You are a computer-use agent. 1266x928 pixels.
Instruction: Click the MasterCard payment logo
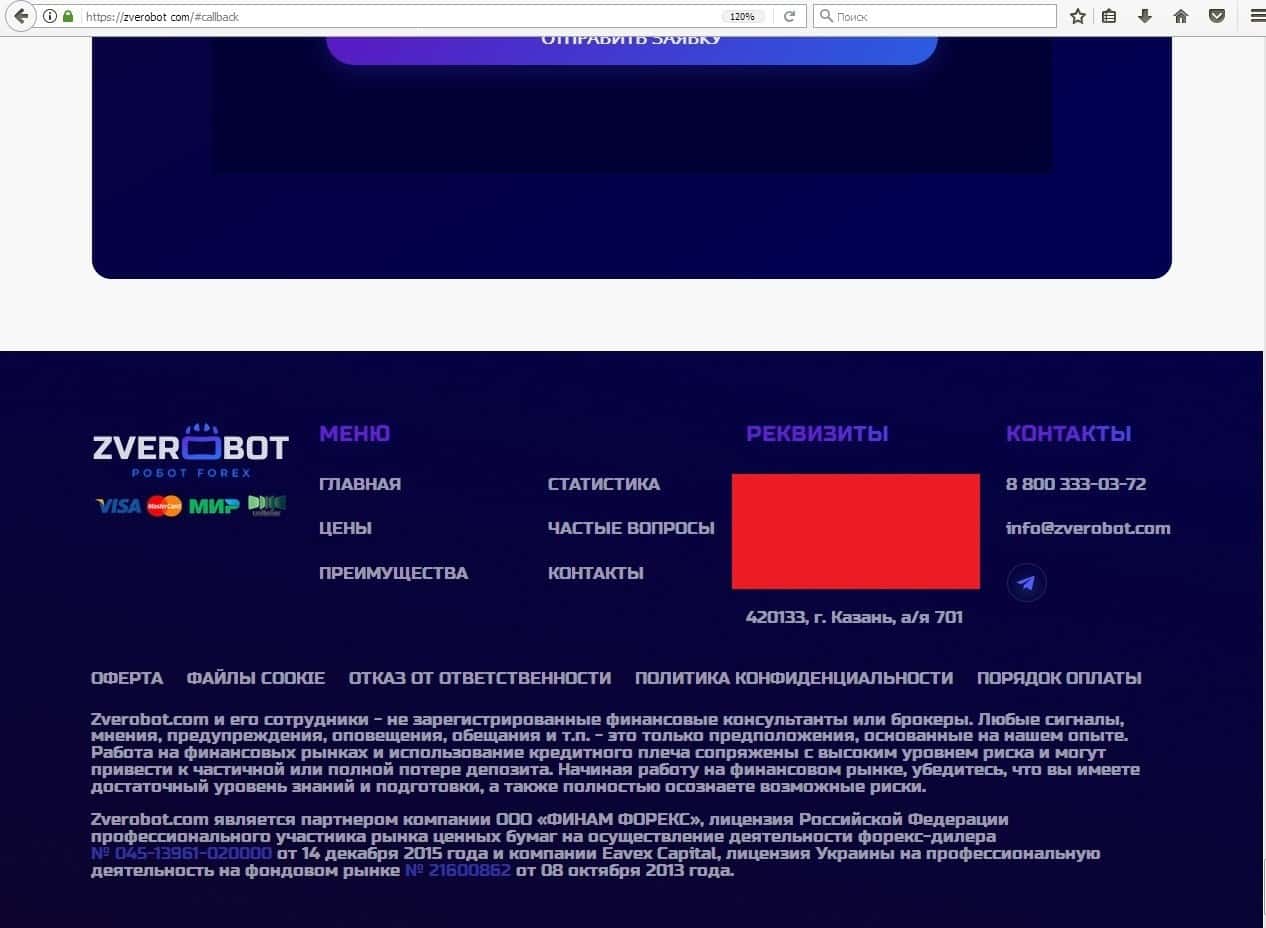tap(165, 506)
